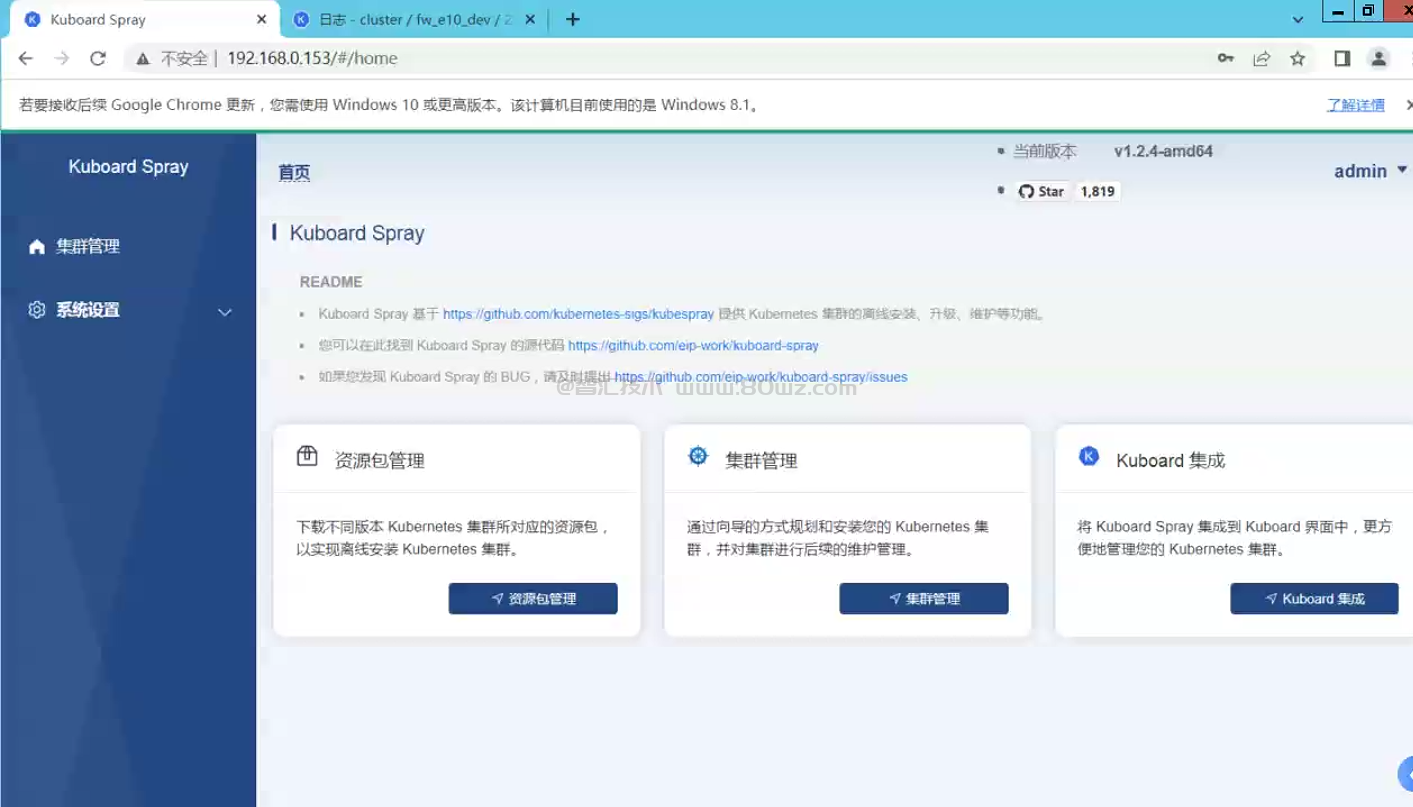The width and height of the screenshot is (1413, 807).
Task: Reload the current page
Action: coord(98,58)
